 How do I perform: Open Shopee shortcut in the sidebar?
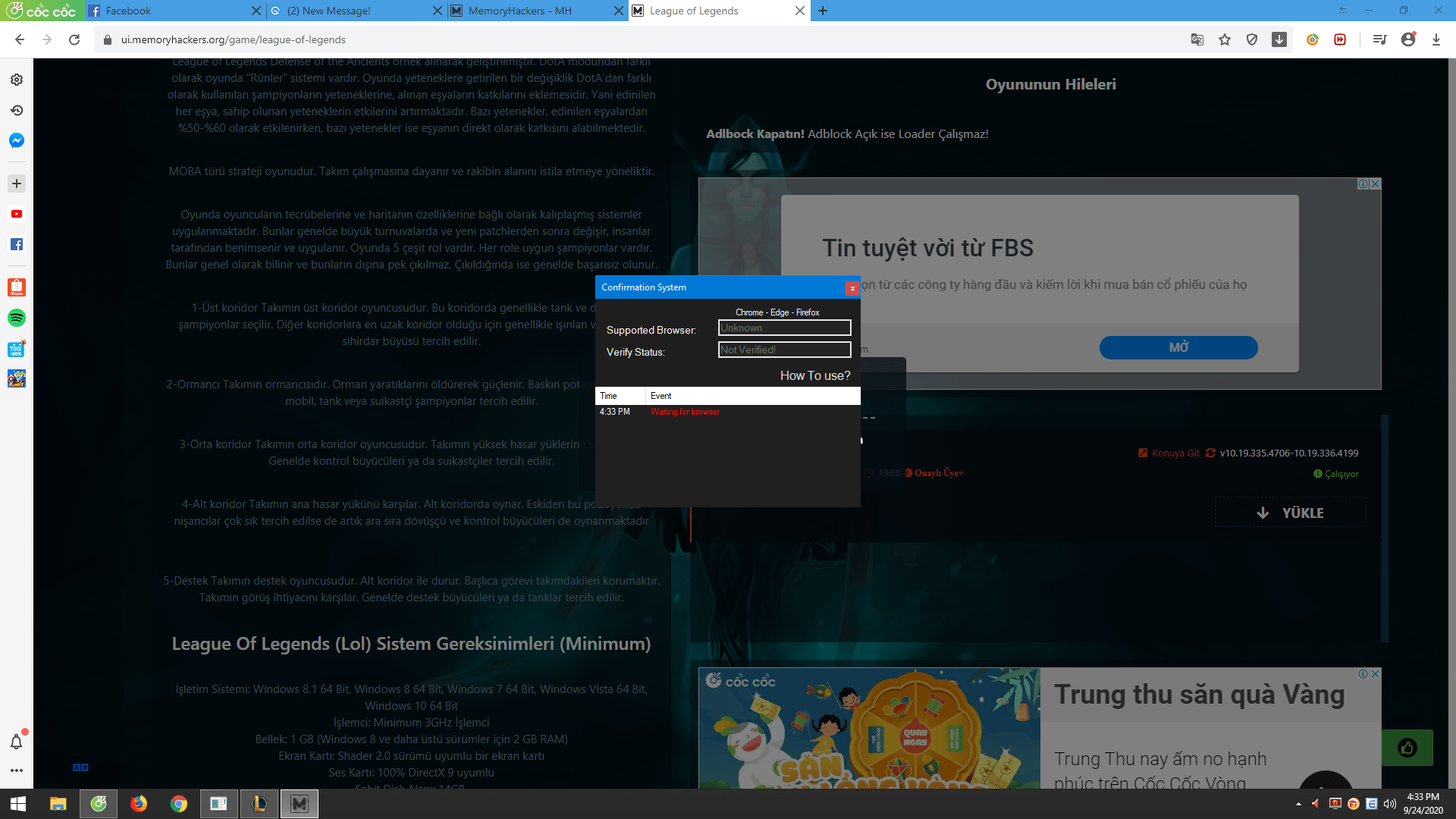17,287
